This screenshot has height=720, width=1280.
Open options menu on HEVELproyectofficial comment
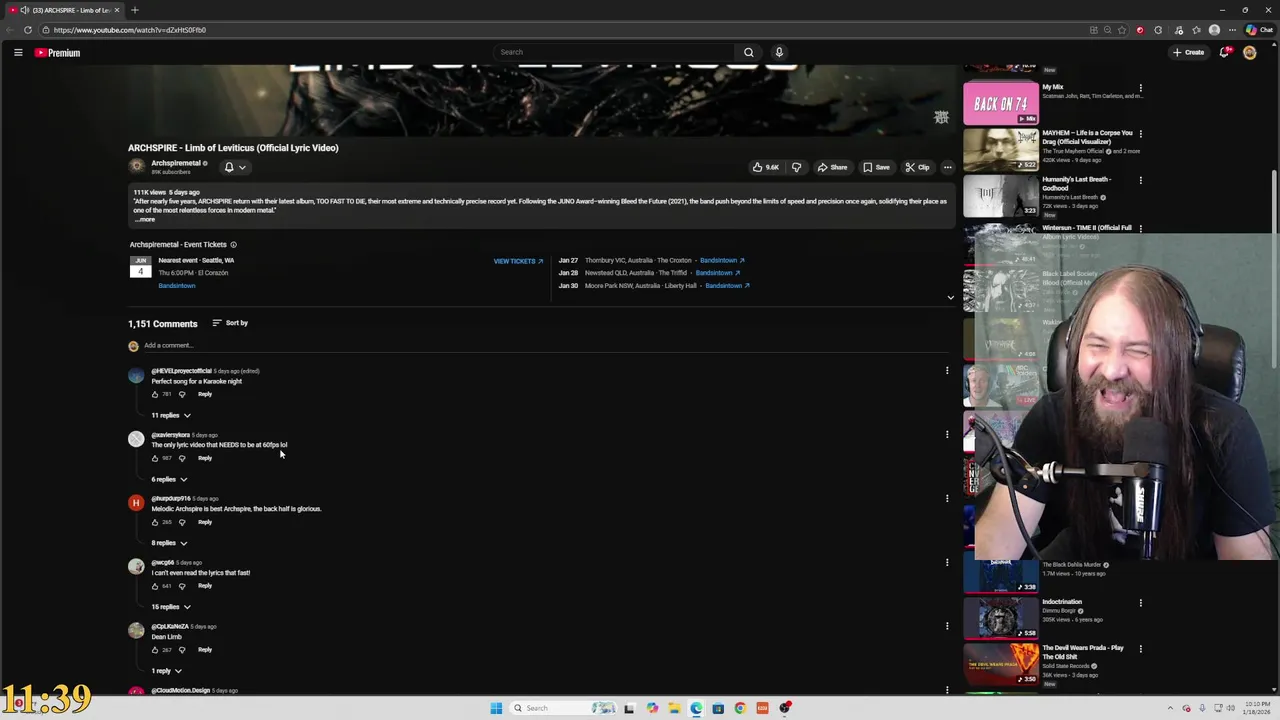[947, 371]
